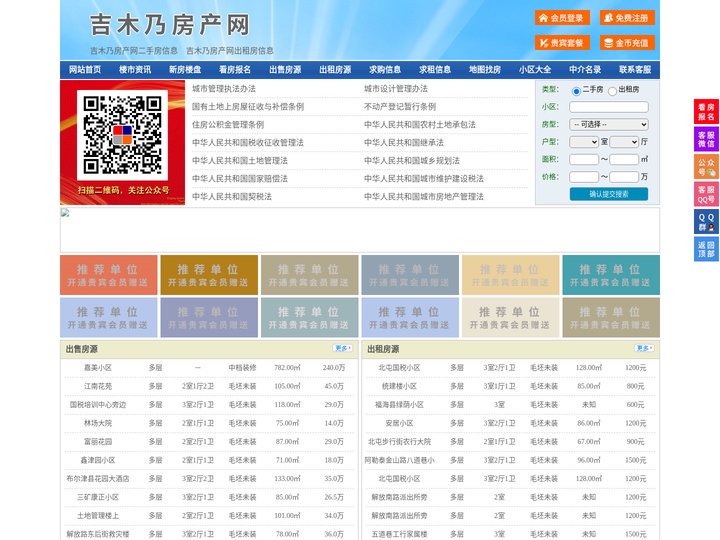Screen dimensions: 720x540
Task: Open 北屯步行街农行大院 rental listing
Action: (399, 442)
